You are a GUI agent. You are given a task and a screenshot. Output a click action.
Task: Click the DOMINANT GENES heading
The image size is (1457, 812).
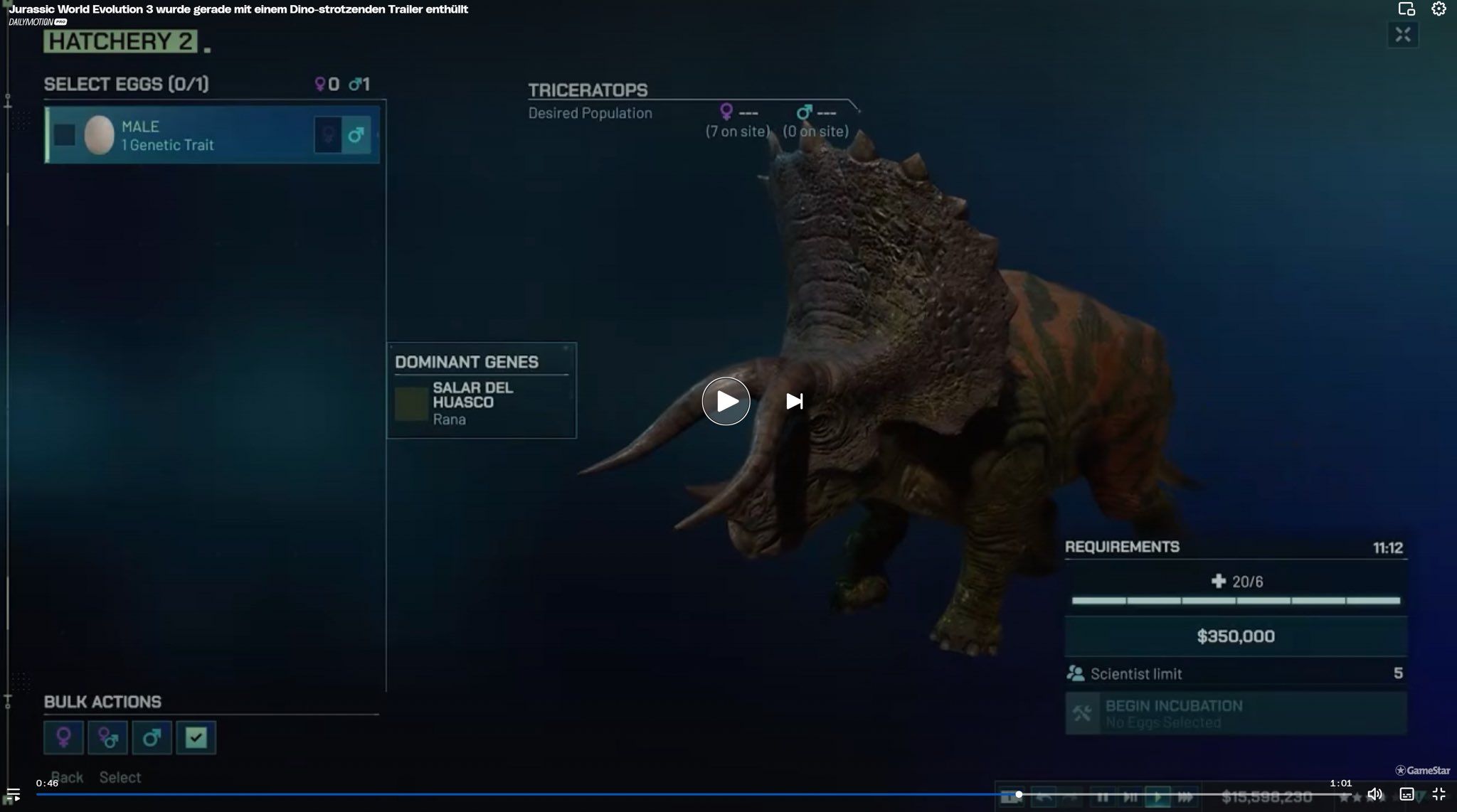(467, 362)
